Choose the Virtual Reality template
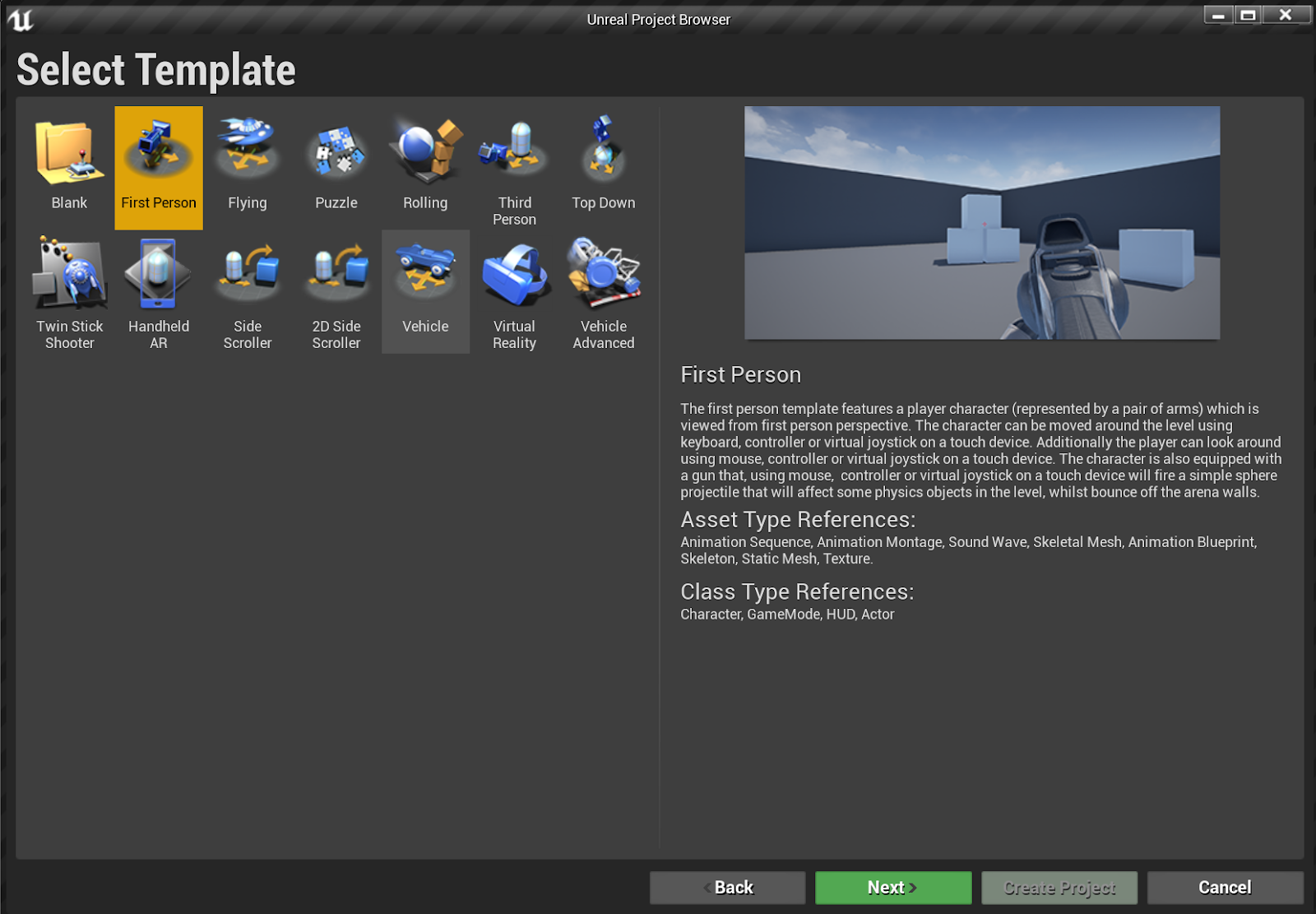1316x914 pixels. [514, 292]
